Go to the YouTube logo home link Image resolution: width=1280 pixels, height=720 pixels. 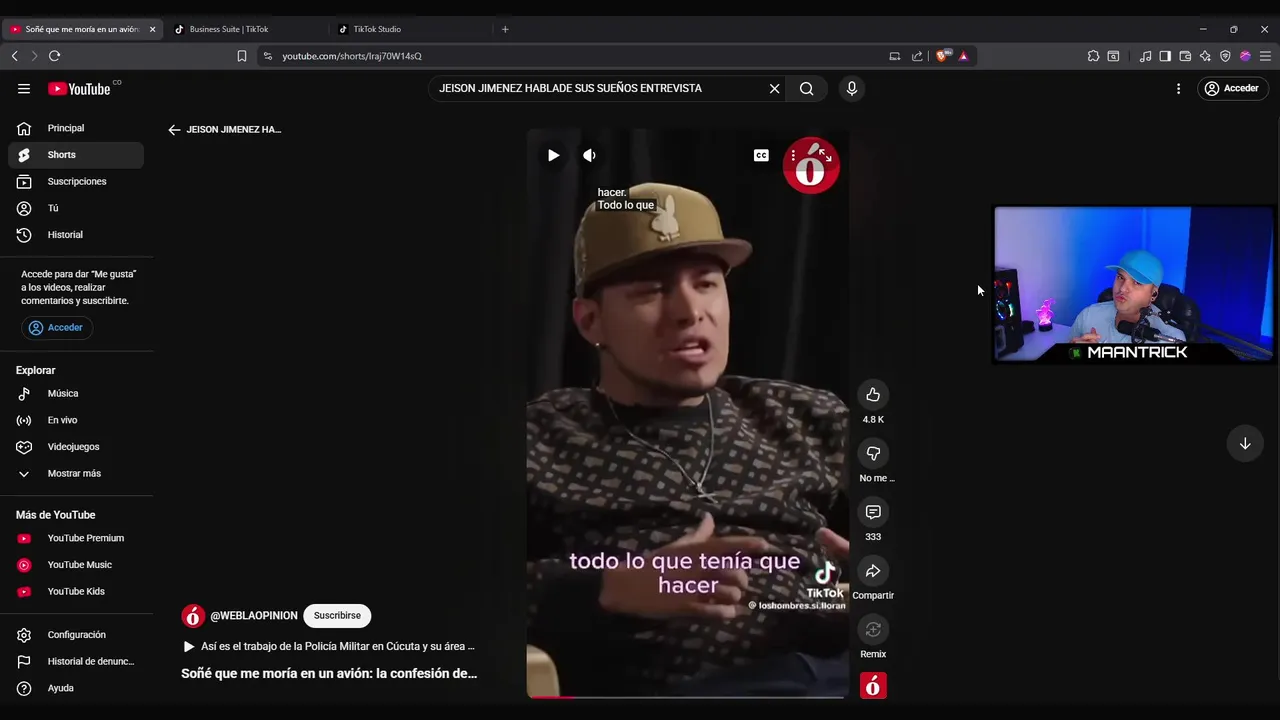79,89
